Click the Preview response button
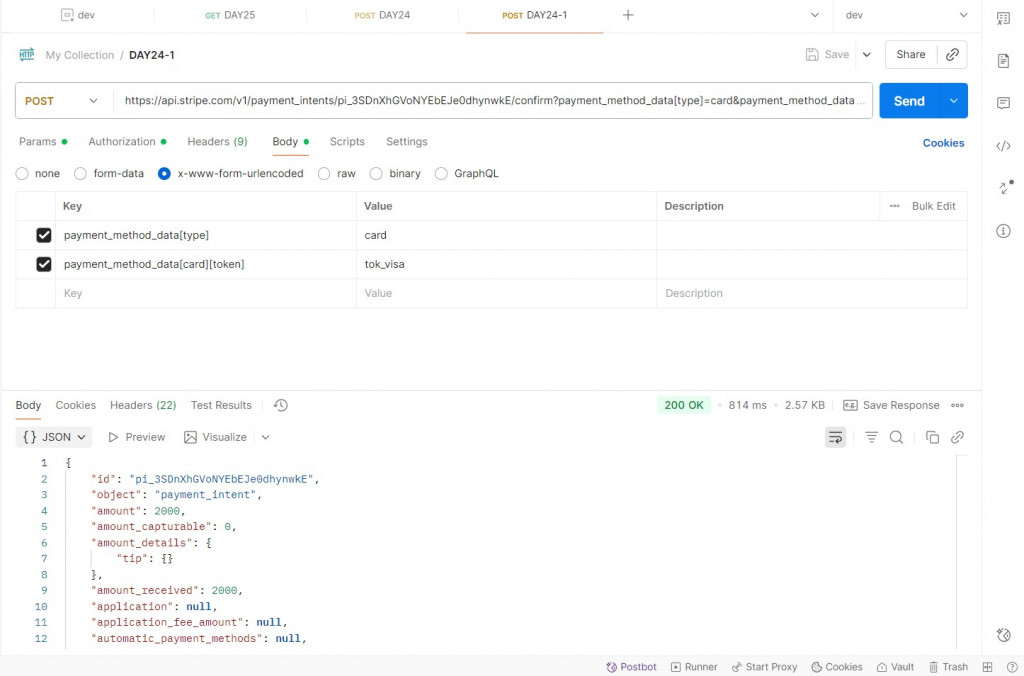This screenshot has width=1024, height=676. (136, 437)
